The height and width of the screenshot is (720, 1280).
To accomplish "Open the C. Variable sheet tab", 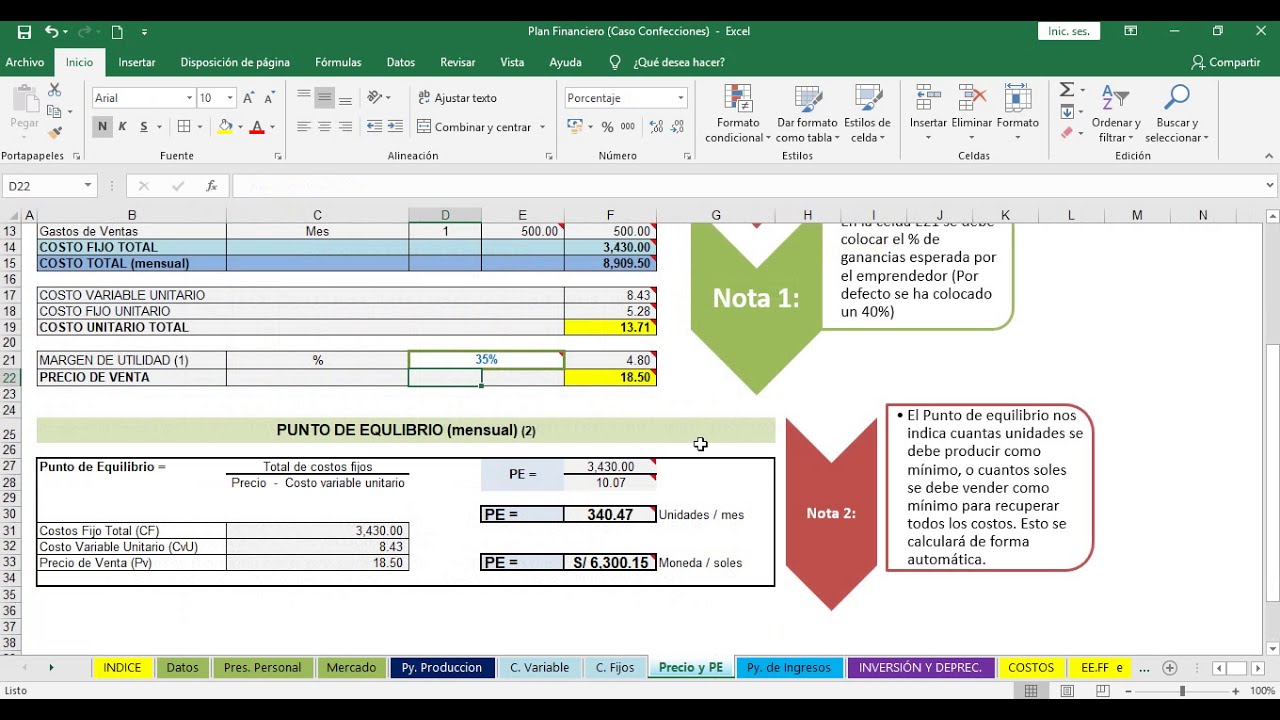I will (539, 667).
